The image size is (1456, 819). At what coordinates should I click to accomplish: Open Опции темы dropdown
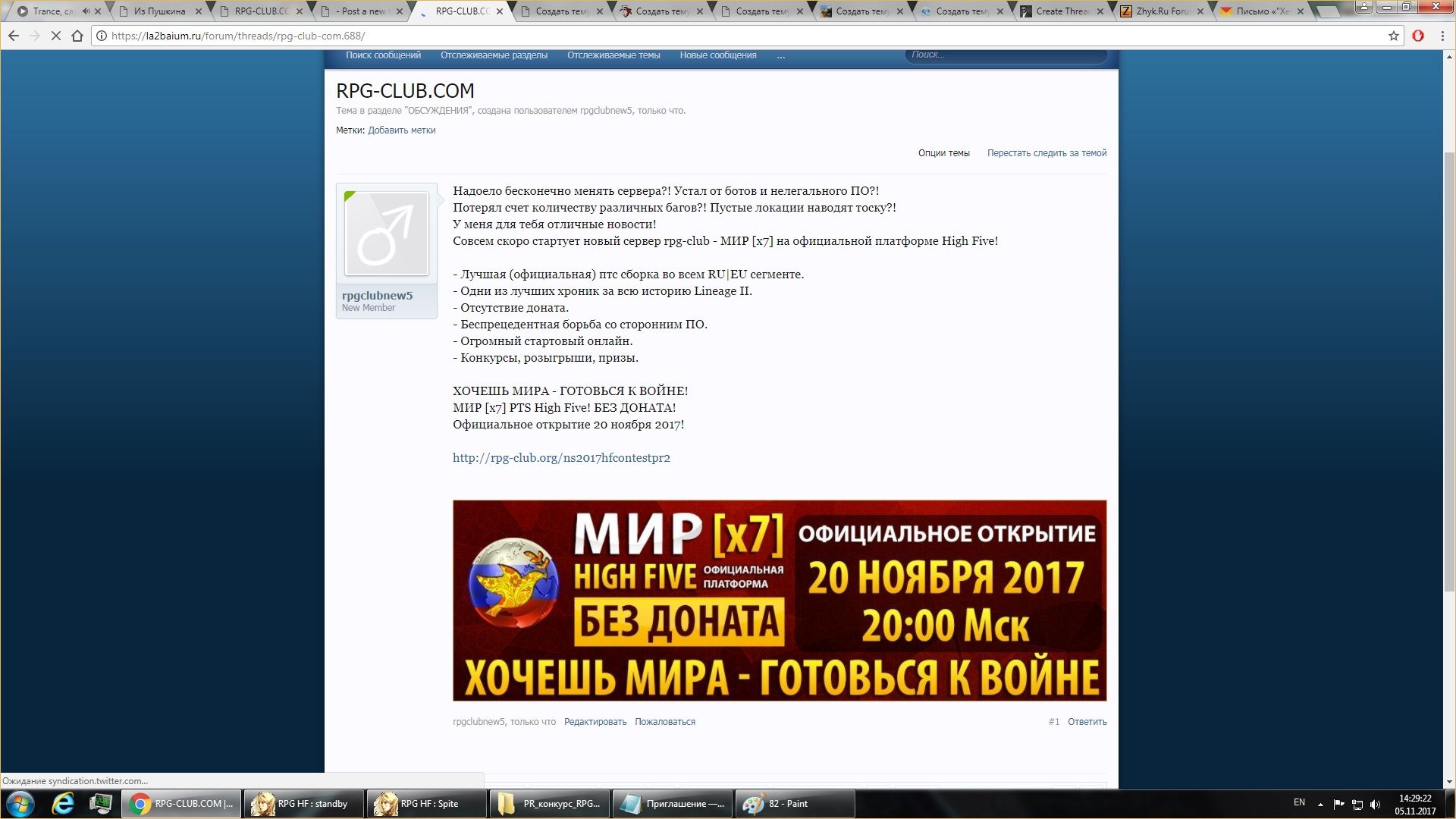click(943, 153)
